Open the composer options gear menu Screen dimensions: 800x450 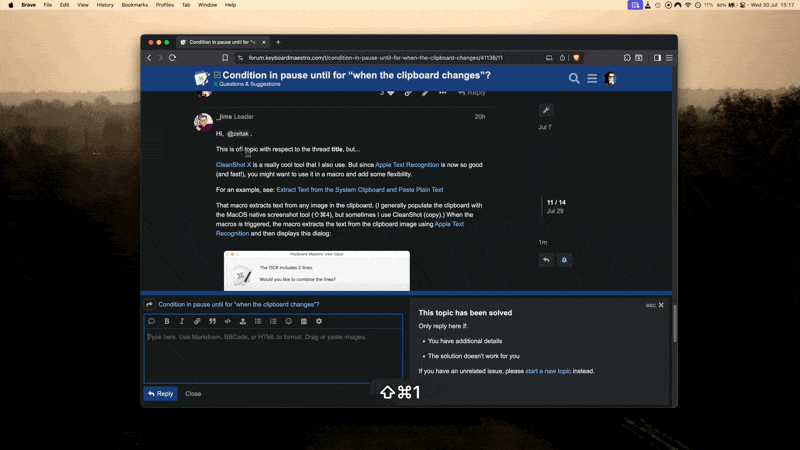coord(319,321)
